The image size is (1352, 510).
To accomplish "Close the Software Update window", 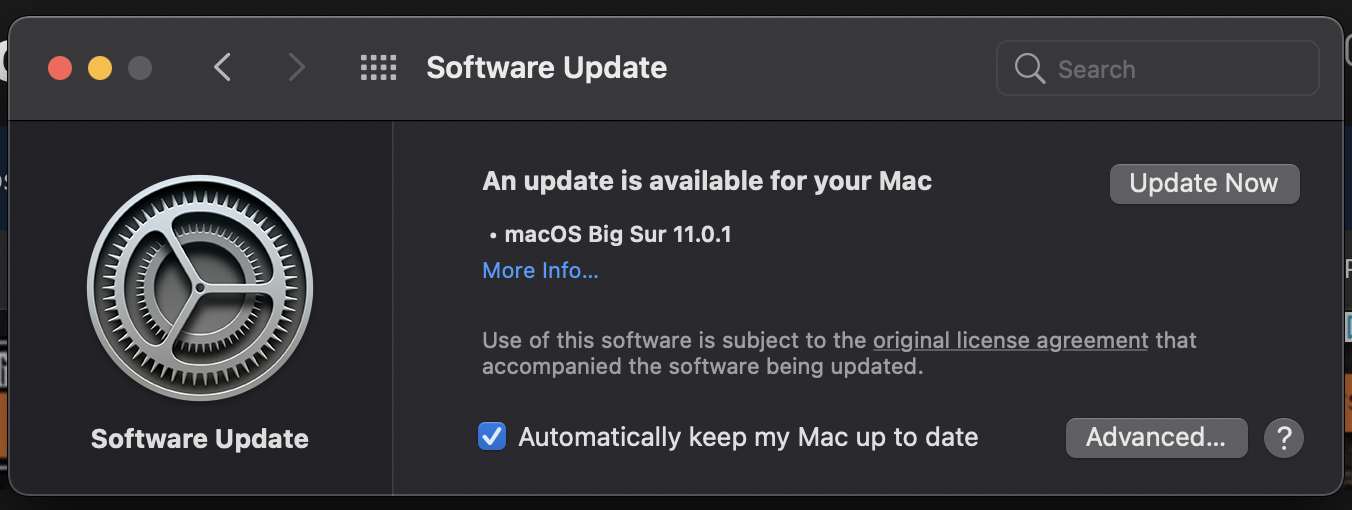I will (x=60, y=68).
